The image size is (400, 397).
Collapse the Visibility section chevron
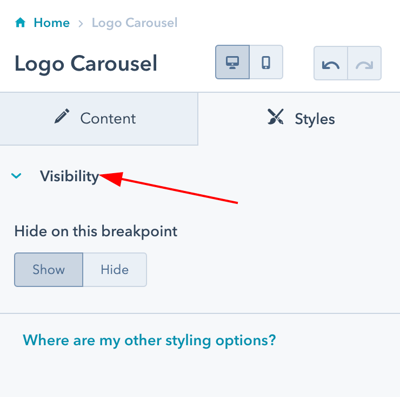(x=16, y=176)
